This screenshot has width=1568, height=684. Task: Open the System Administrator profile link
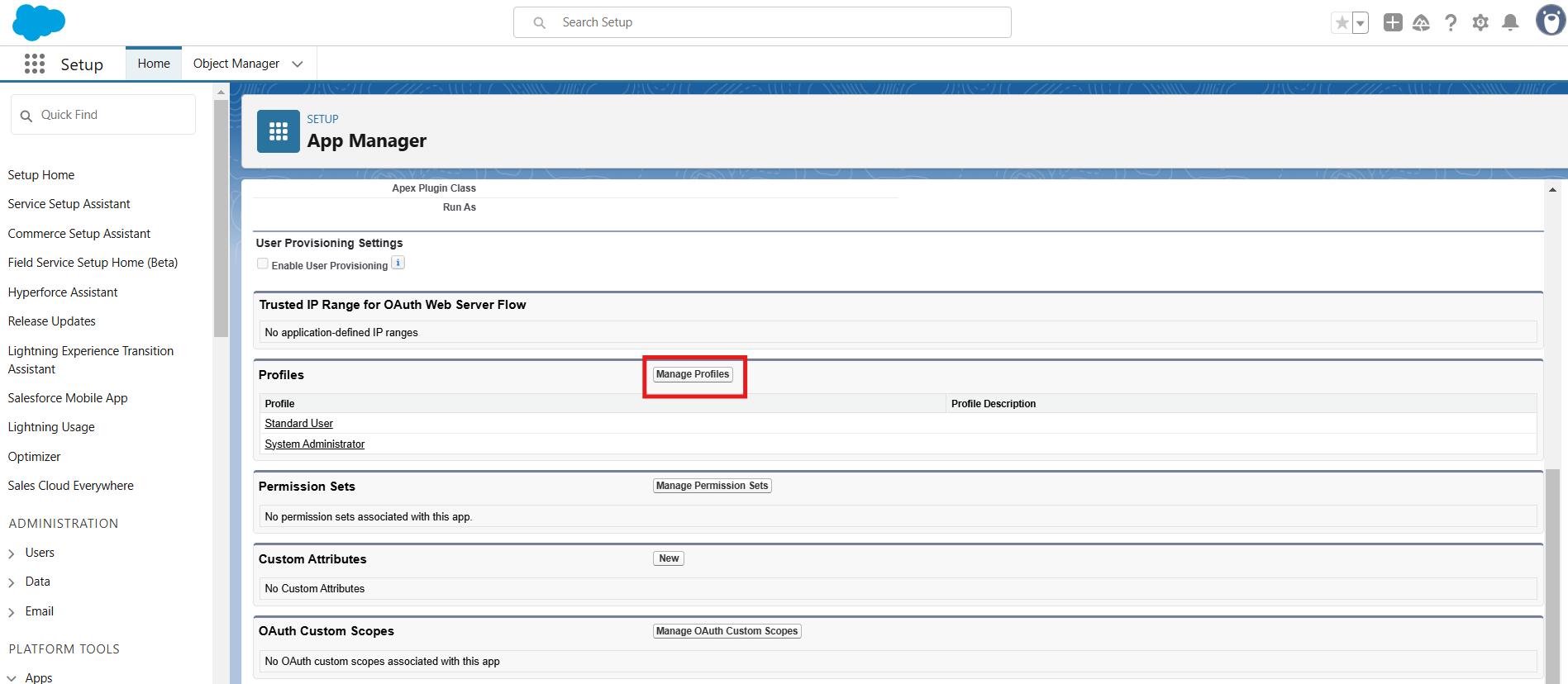(x=314, y=444)
